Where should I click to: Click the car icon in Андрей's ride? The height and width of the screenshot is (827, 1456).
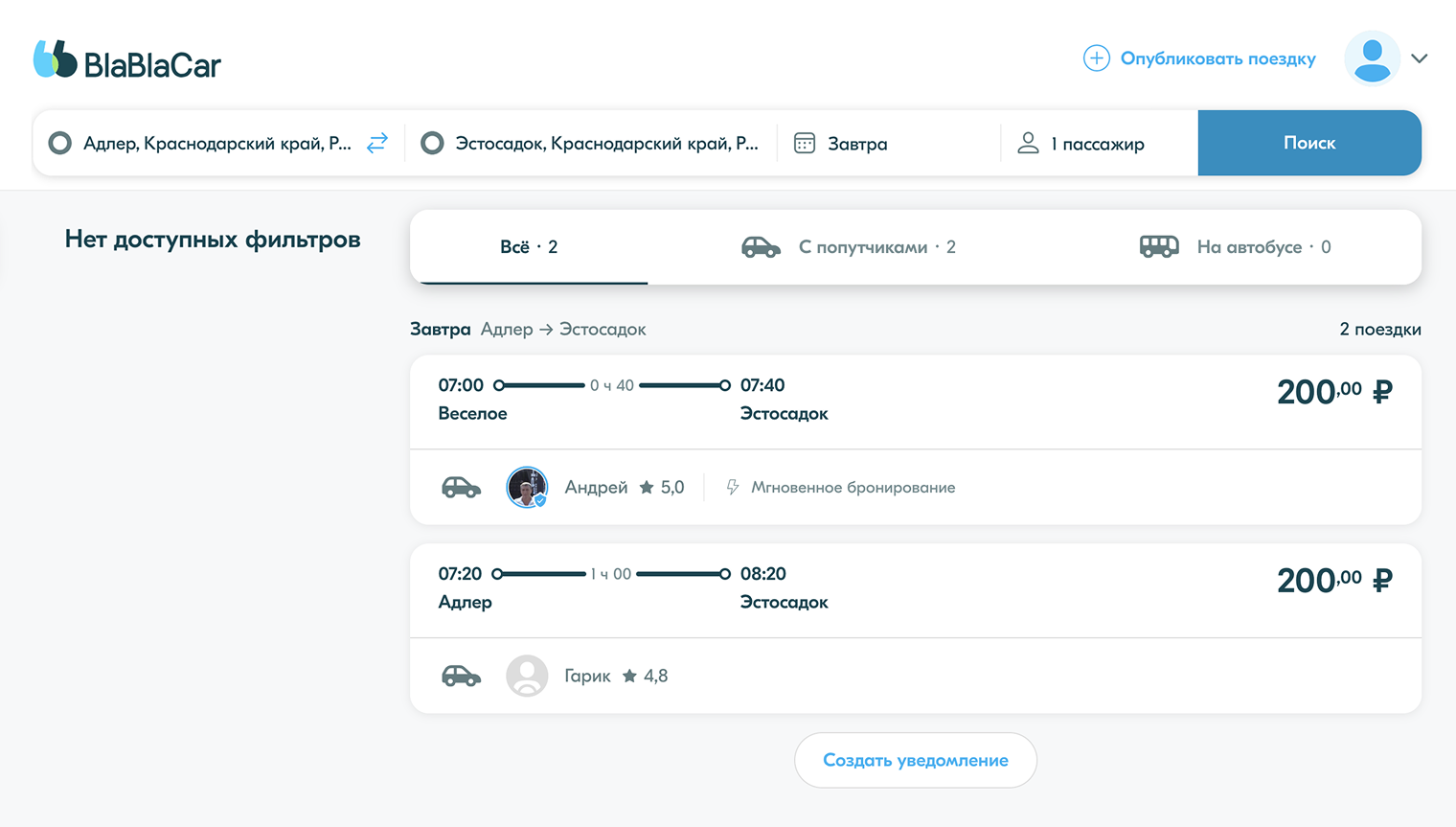coord(461,487)
